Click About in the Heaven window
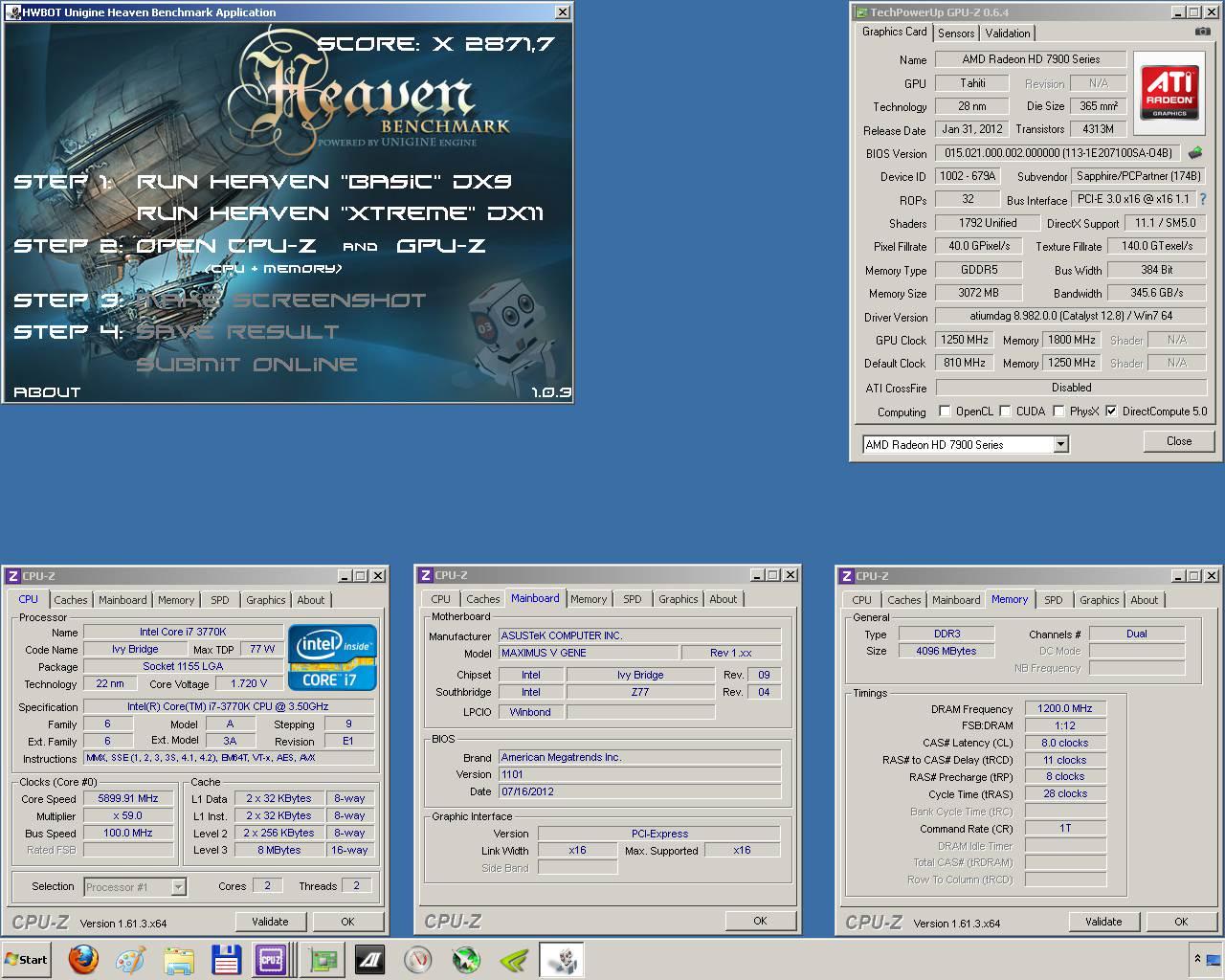The image size is (1225, 980). 47,391
